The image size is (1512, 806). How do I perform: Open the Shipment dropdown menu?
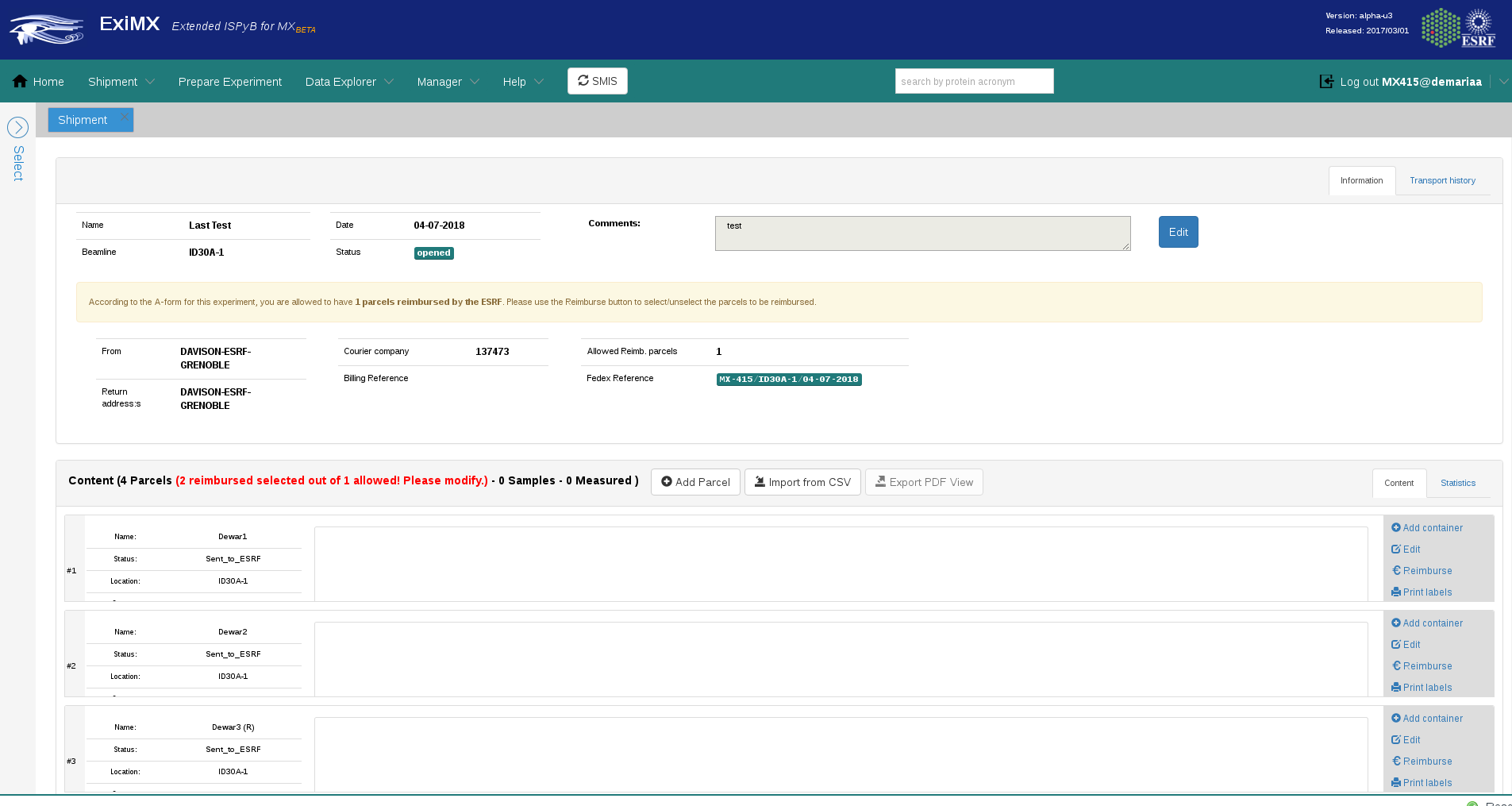pyautogui.click(x=121, y=81)
